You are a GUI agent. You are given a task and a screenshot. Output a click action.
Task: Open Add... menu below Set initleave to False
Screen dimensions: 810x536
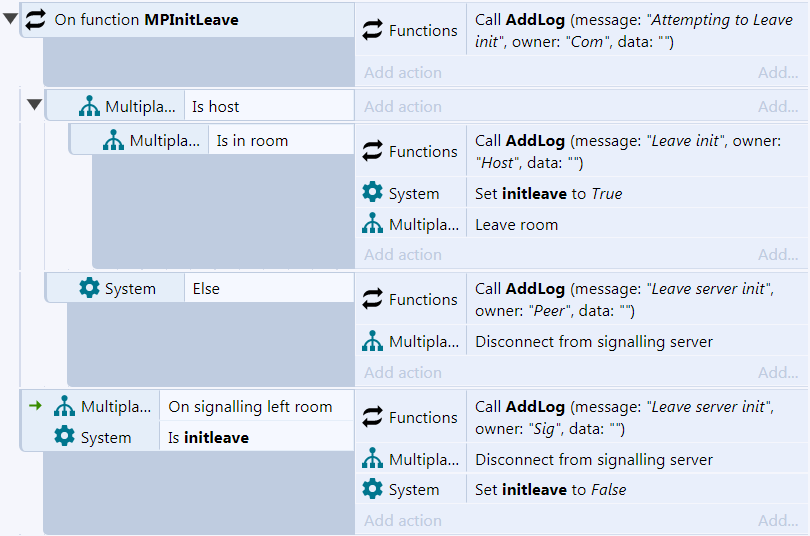(x=778, y=521)
